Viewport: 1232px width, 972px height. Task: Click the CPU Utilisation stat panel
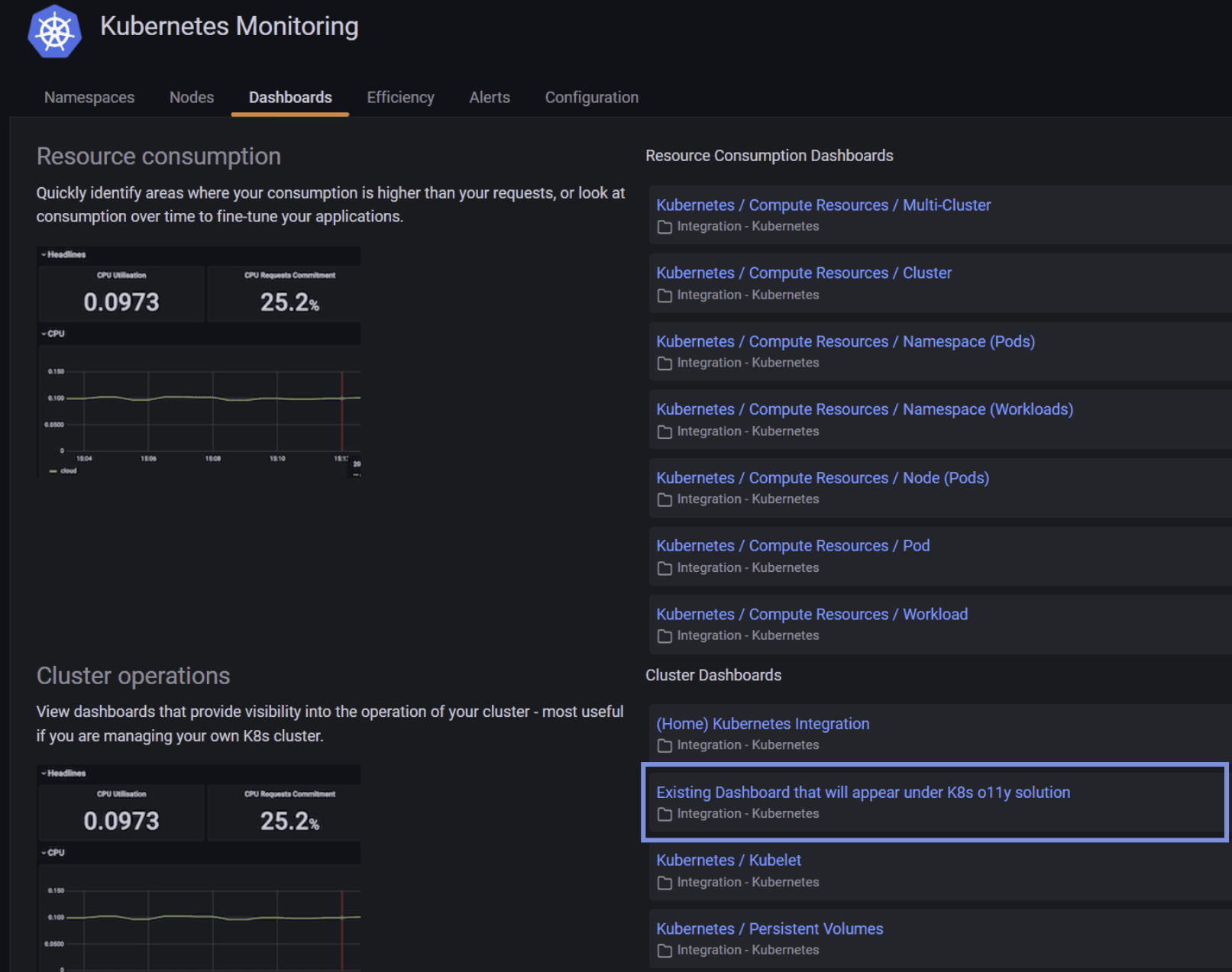coord(121,294)
